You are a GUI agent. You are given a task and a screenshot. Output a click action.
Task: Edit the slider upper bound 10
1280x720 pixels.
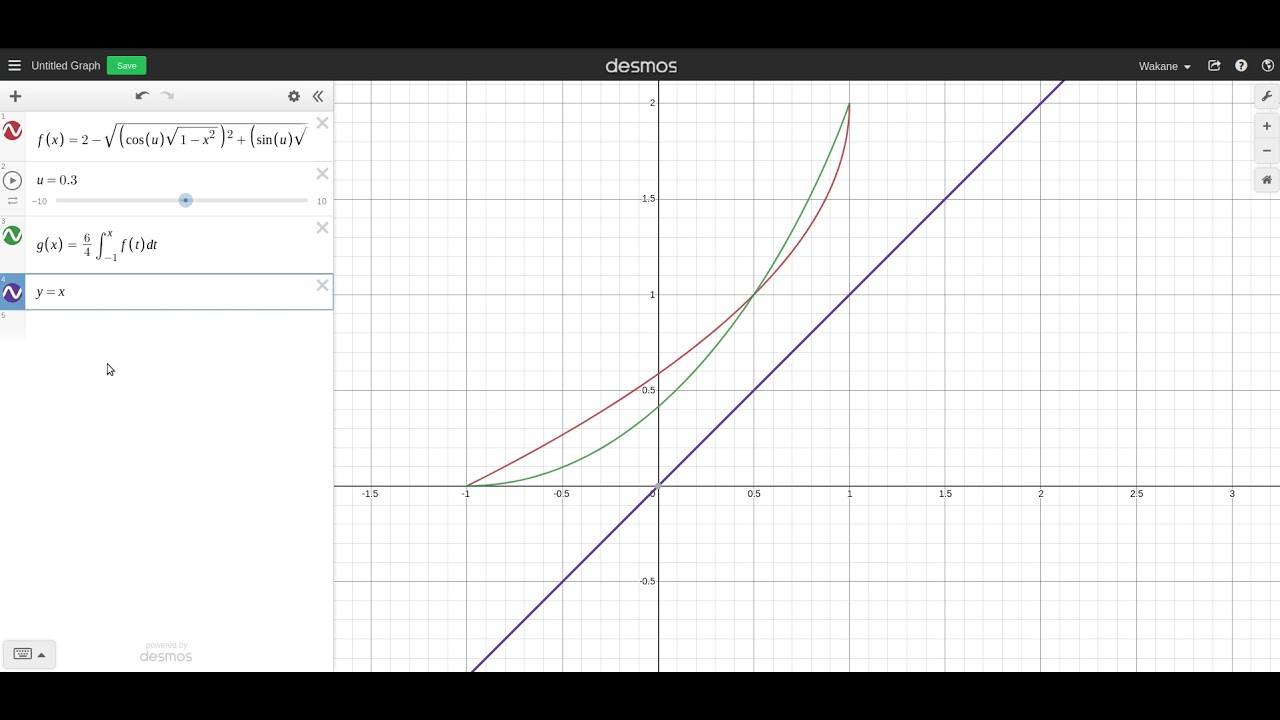click(321, 201)
